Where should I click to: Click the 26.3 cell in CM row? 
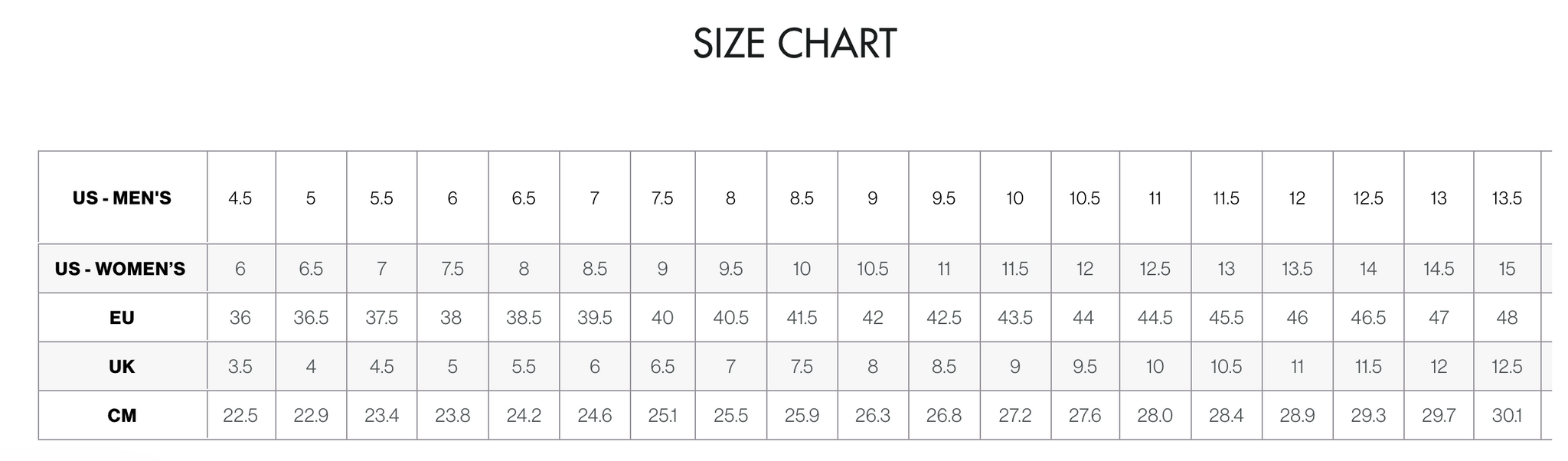pyautogui.click(x=873, y=416)
